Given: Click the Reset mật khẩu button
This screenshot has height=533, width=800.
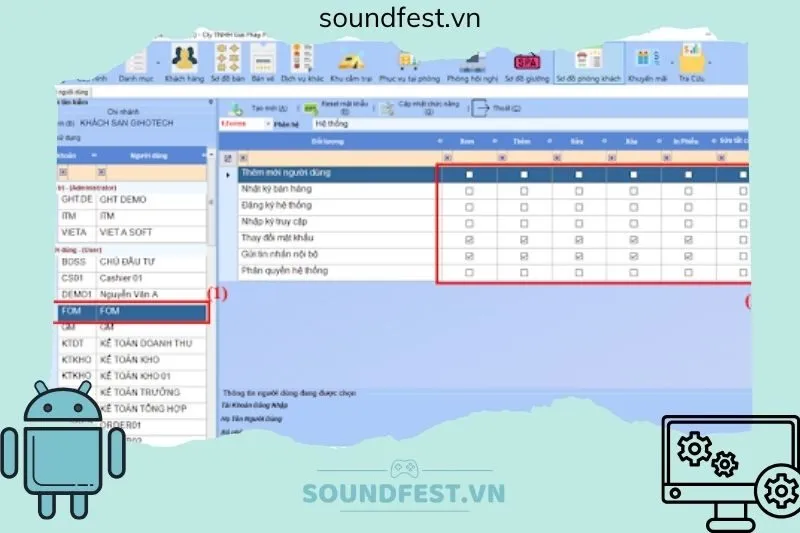Looking at the screenshot, I should click(340, 108).
